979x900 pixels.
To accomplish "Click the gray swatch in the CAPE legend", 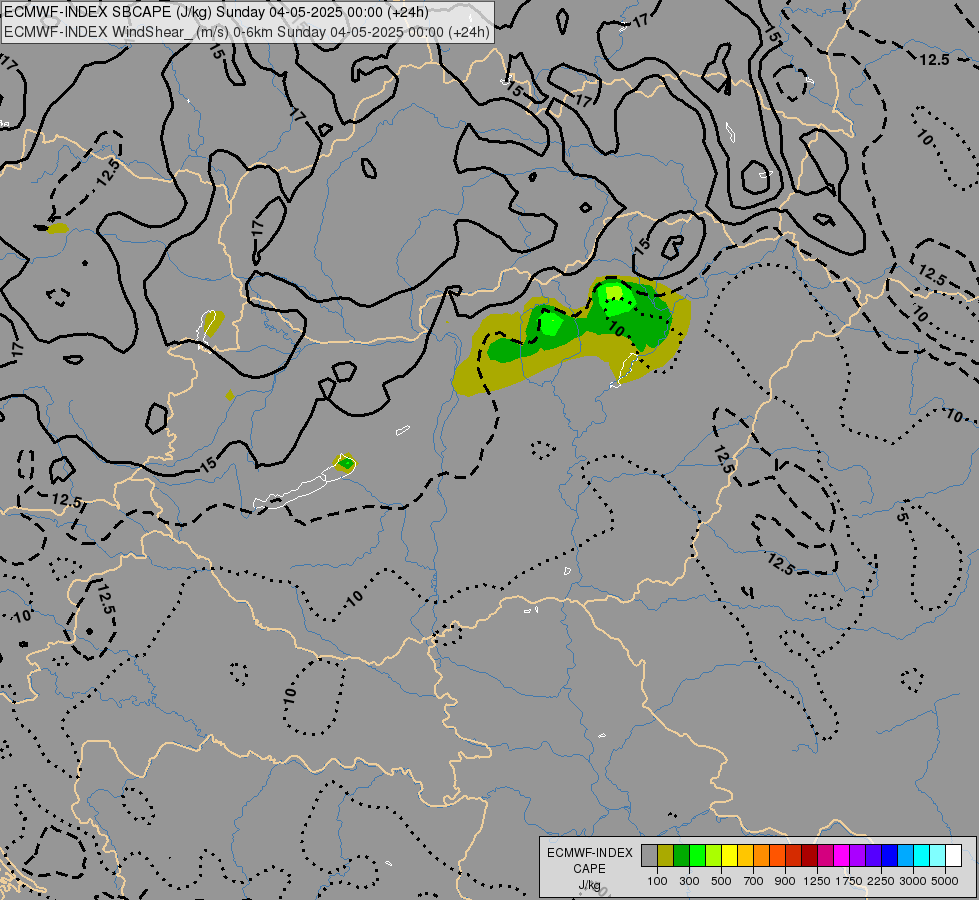I will coord(649,856).
